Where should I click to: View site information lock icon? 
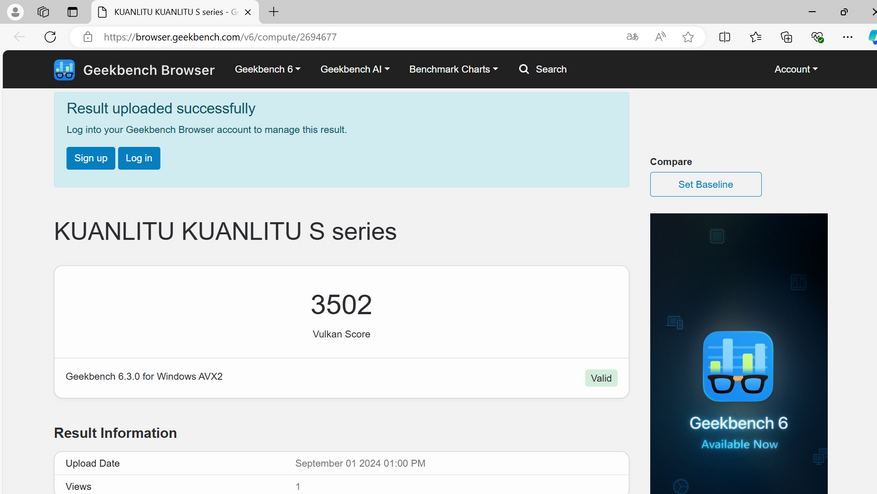coord(88,37)
